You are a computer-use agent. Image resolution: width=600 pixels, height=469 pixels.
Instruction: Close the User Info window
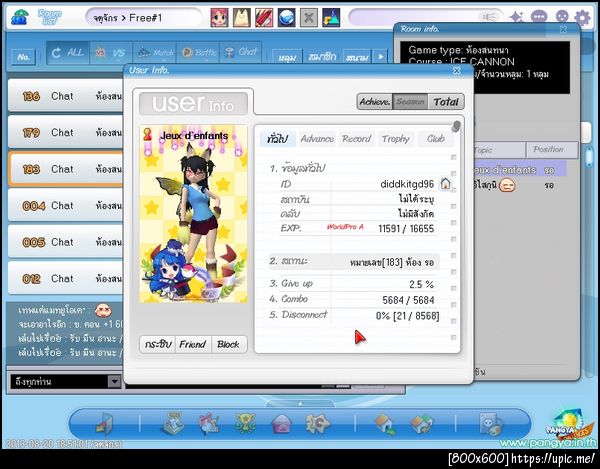(457, 70)
